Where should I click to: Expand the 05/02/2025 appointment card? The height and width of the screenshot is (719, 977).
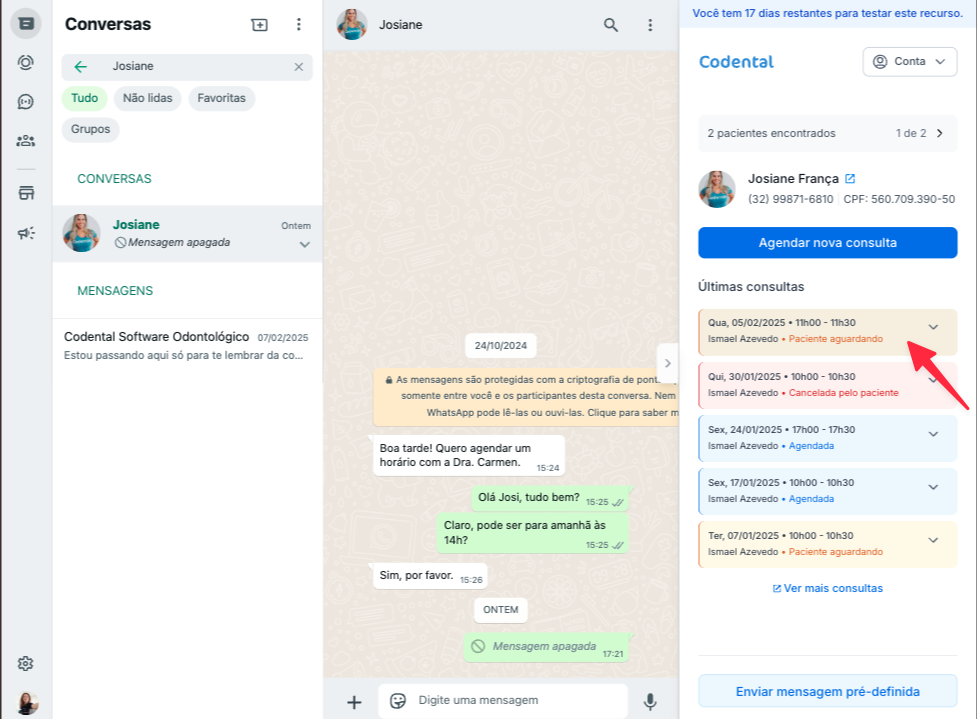pyautogui.click(x=933, y=327)
